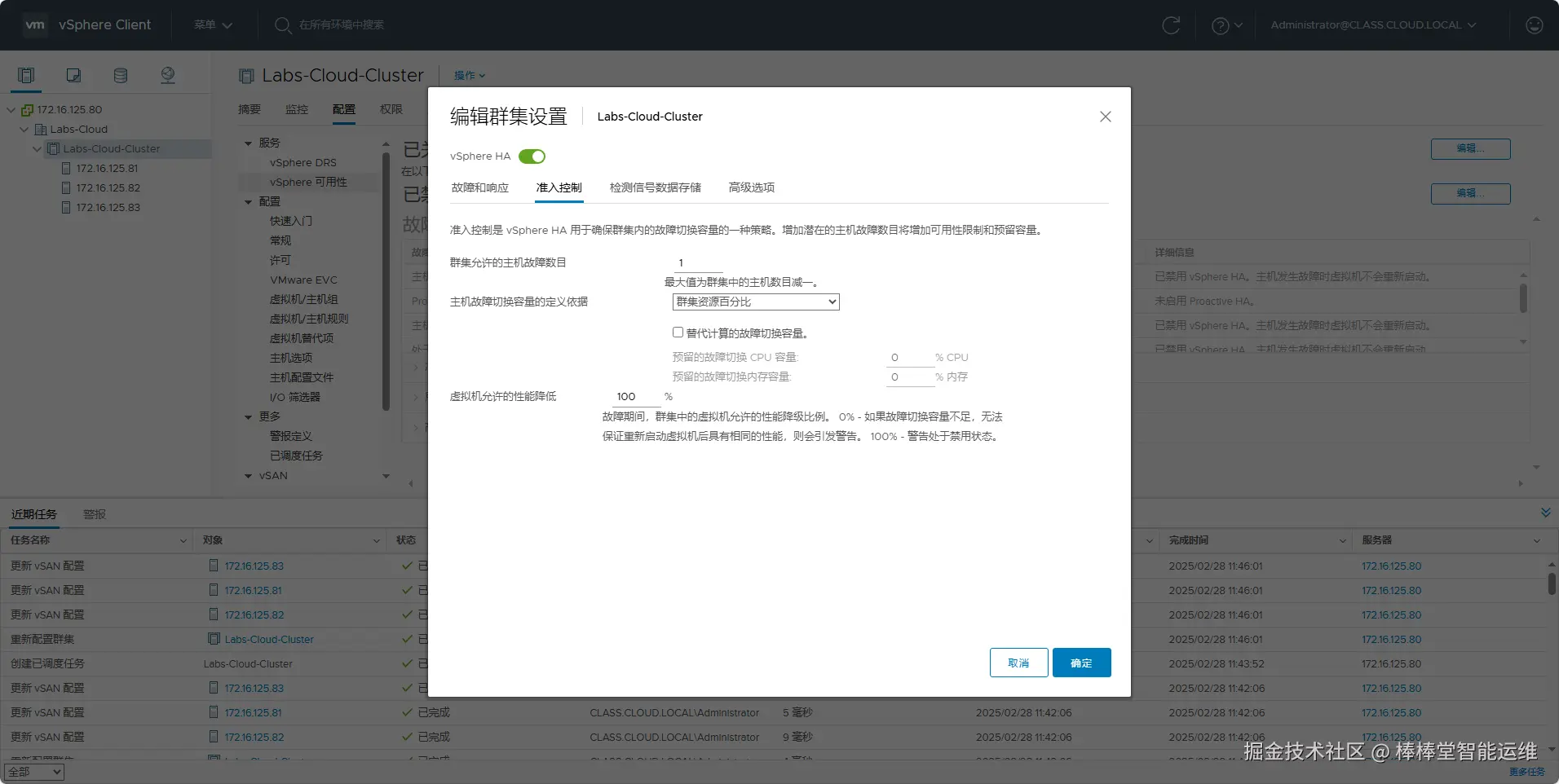Switch to the 警报 tab in bottom panel
Viewport: 1559px width, 784px height.
coord(95,514)
